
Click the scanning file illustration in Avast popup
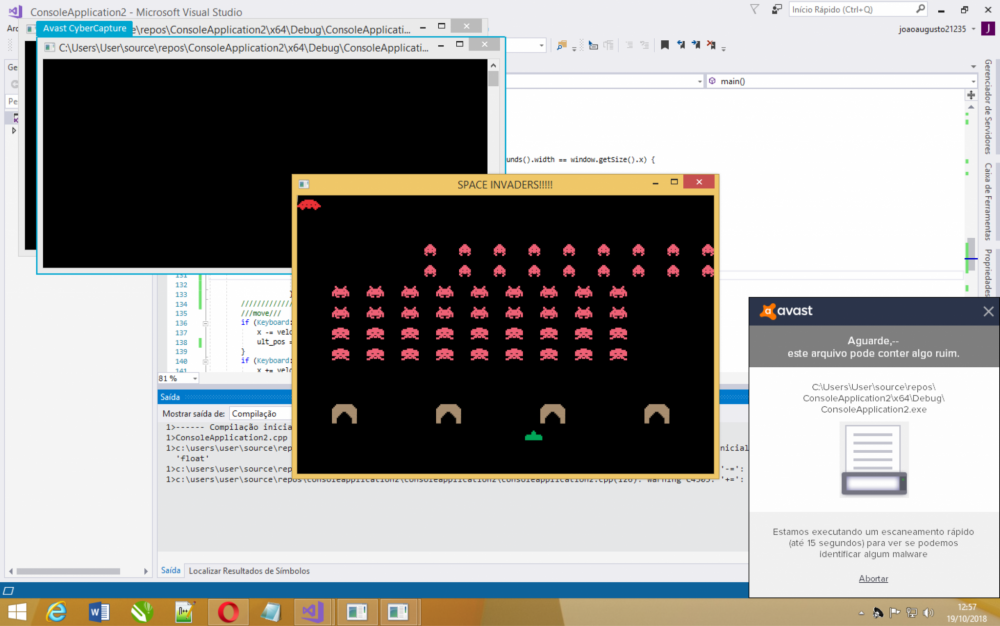[874, 460]
